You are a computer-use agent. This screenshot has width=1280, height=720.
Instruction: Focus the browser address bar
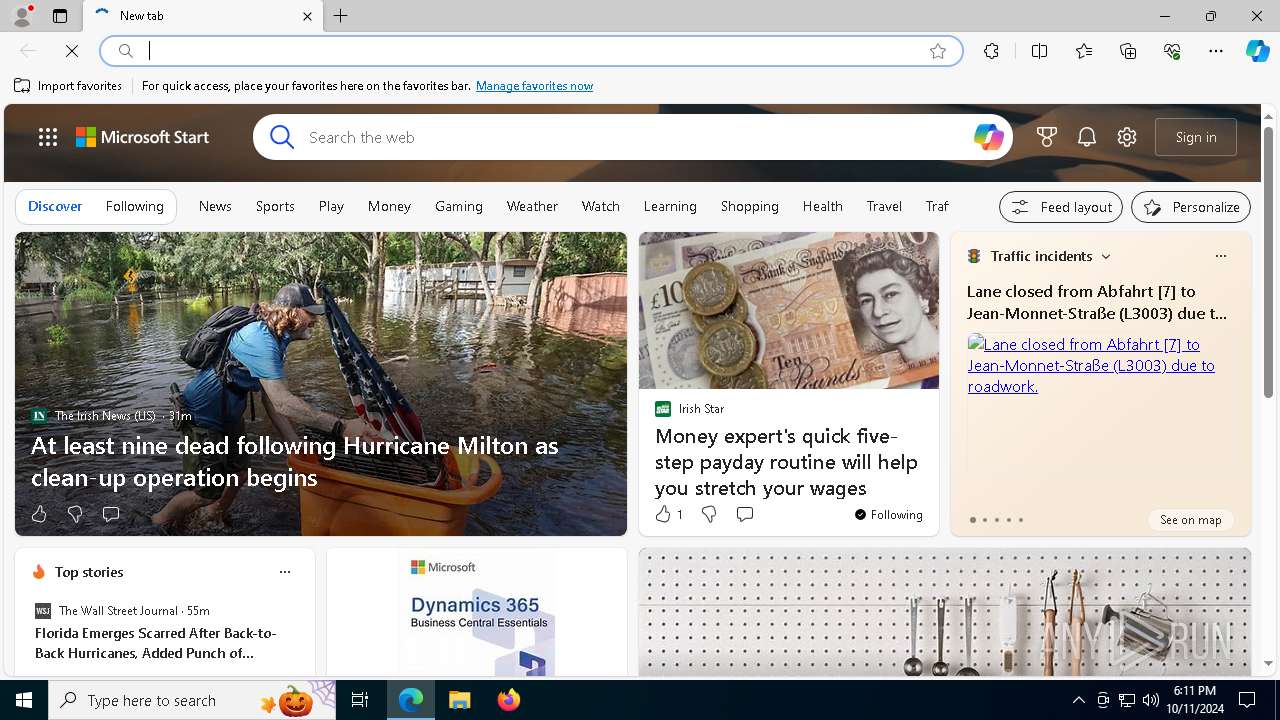coord(531,51)
